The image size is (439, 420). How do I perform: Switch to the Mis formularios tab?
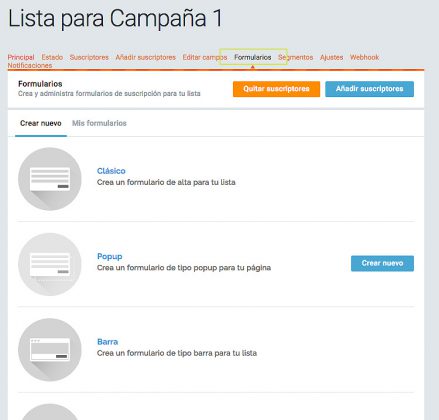99,123
